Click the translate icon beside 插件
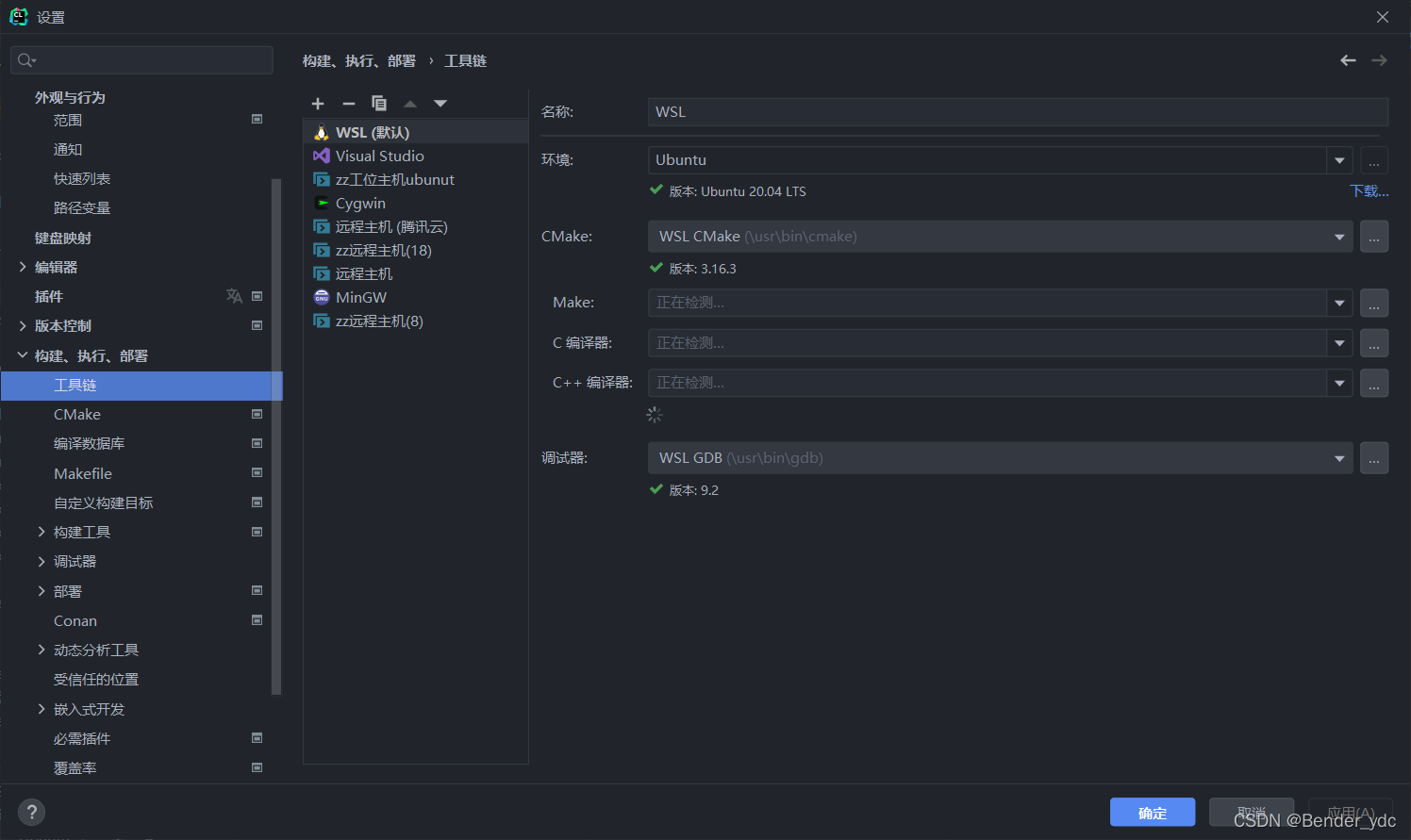The image size is (1411, 840). point(234,296)
